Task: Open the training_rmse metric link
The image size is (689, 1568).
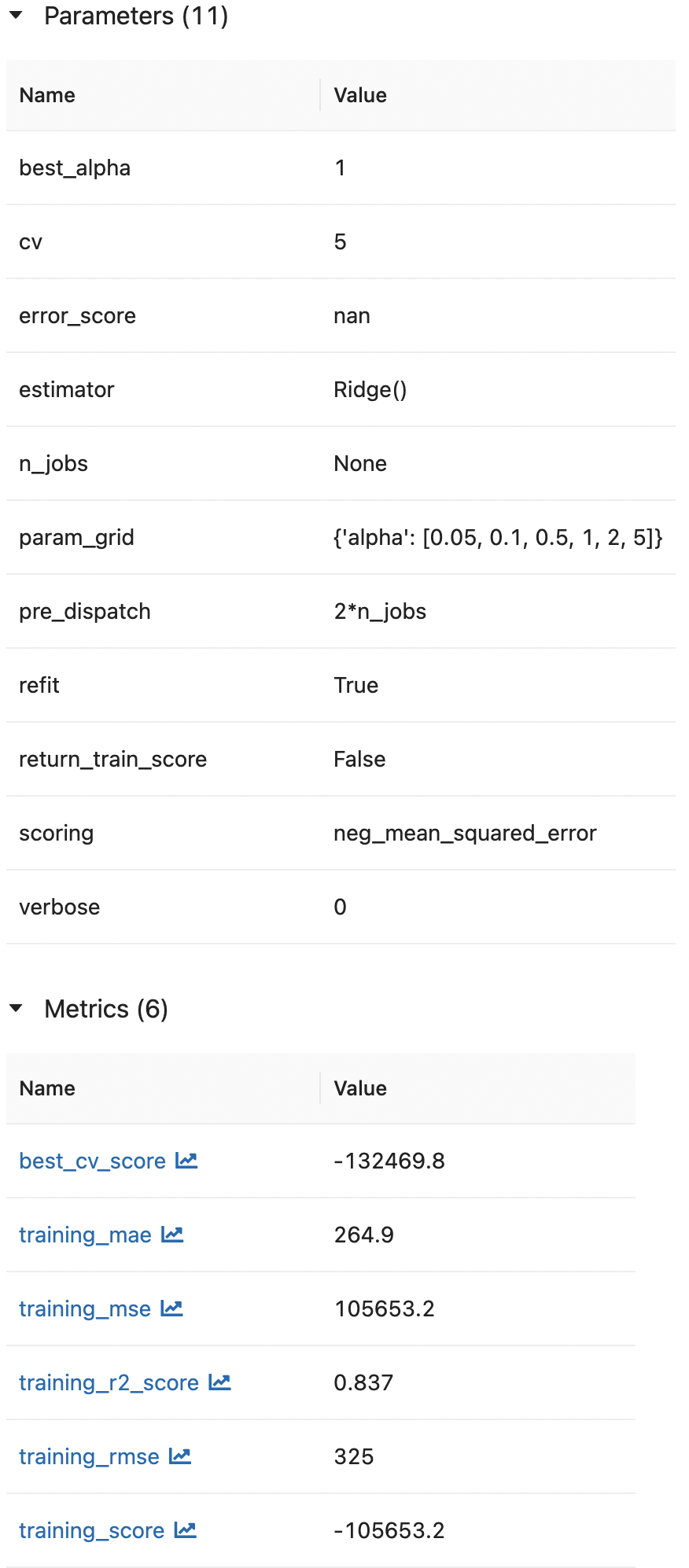Action: point(89,1456)
